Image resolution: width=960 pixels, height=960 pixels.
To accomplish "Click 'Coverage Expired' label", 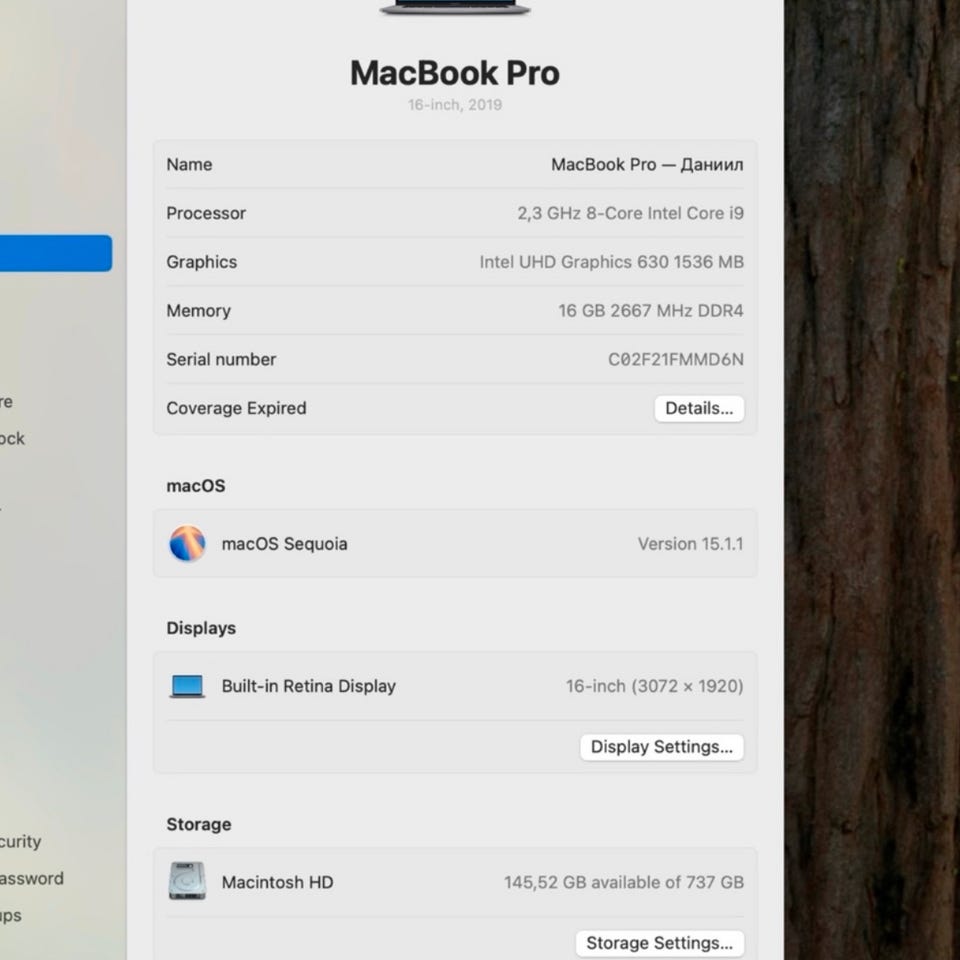I will (x=236, y=408).
